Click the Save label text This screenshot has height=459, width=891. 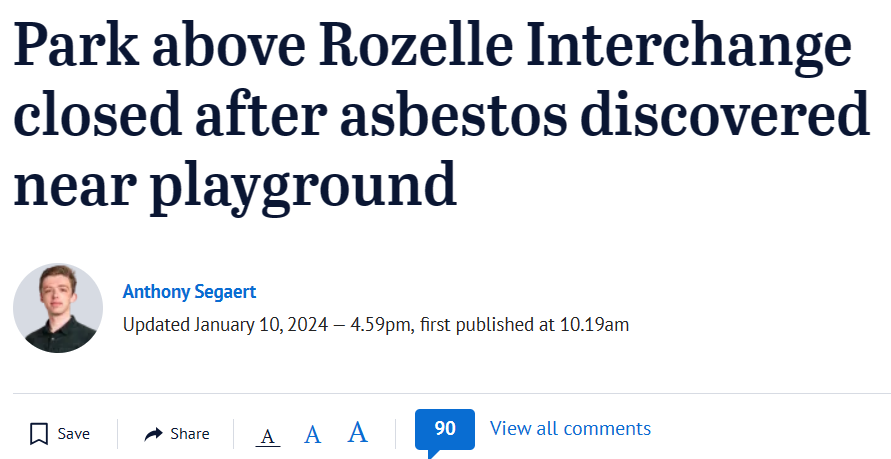pyautogui.click(x=73, y=434)
